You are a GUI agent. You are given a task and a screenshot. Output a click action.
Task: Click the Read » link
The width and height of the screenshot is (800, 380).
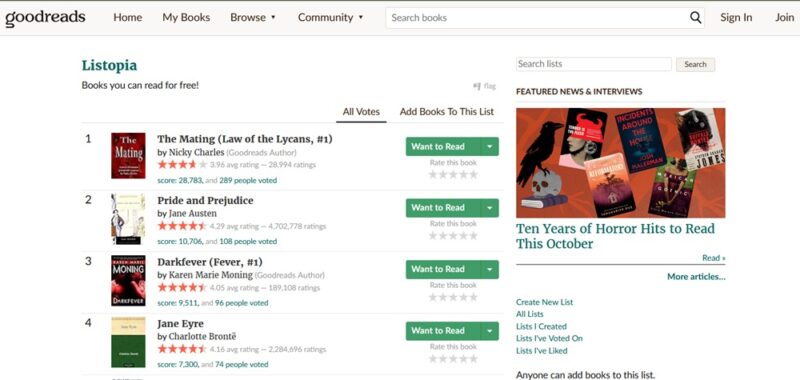713,258
